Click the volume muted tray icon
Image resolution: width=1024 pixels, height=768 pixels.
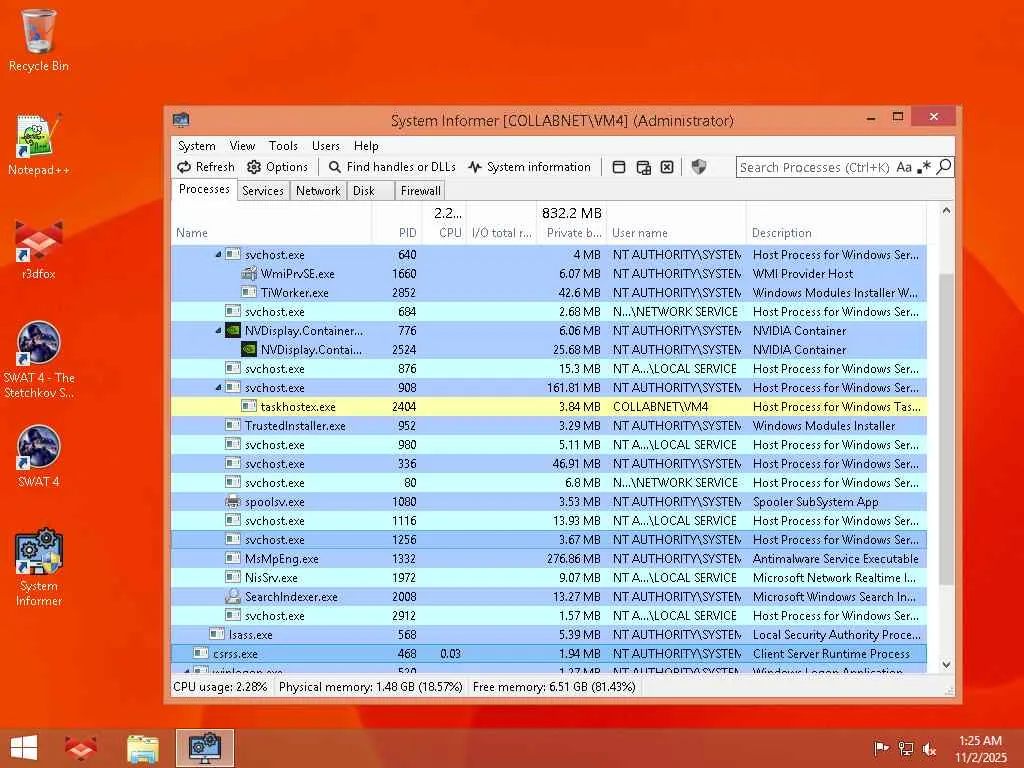pos(929,749)
